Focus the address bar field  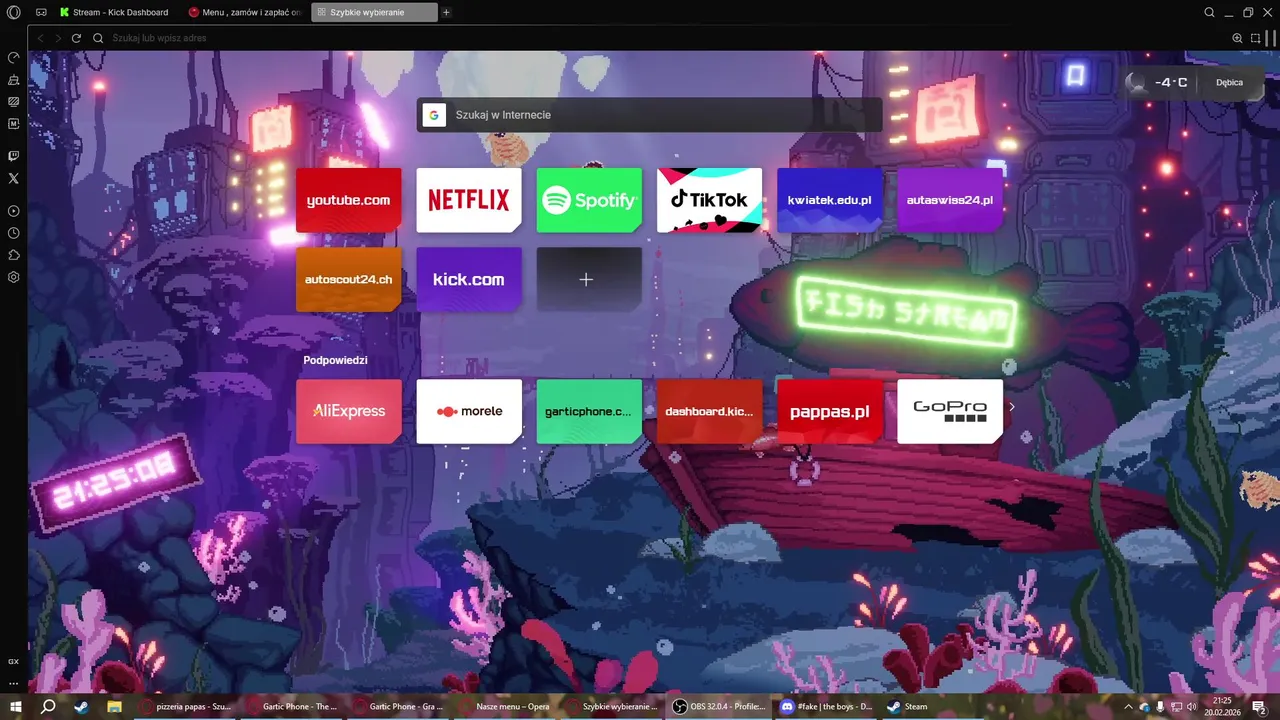[660, 38]
